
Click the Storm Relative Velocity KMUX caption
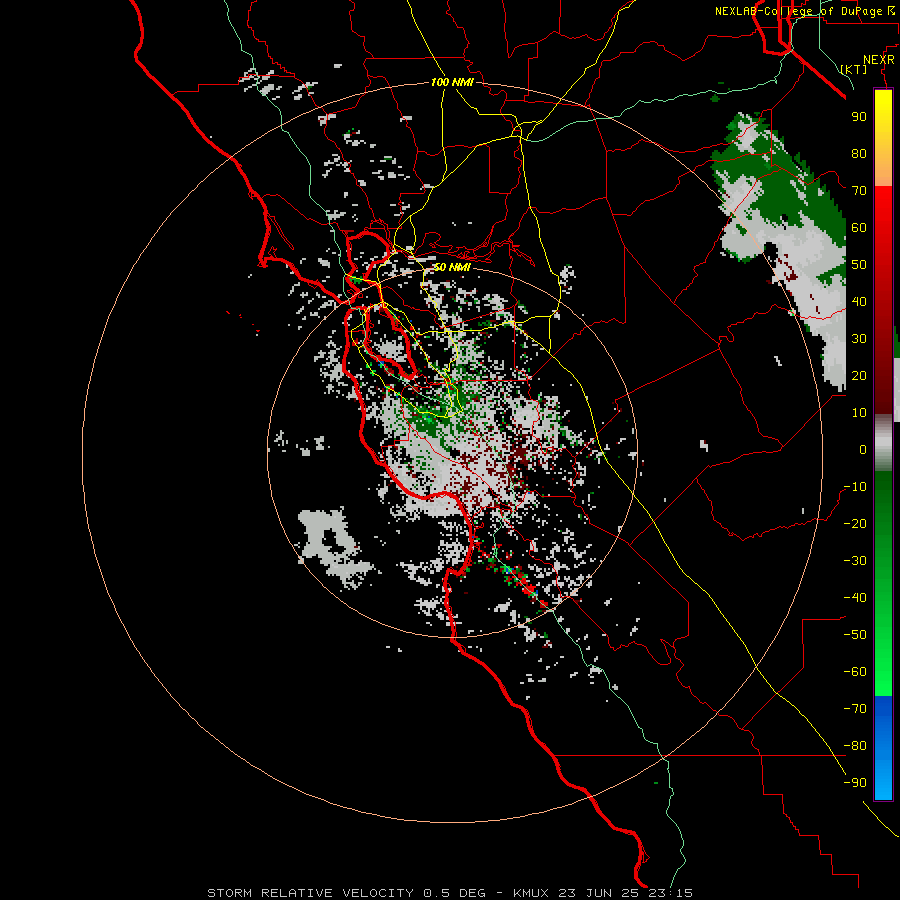(450, 893)
